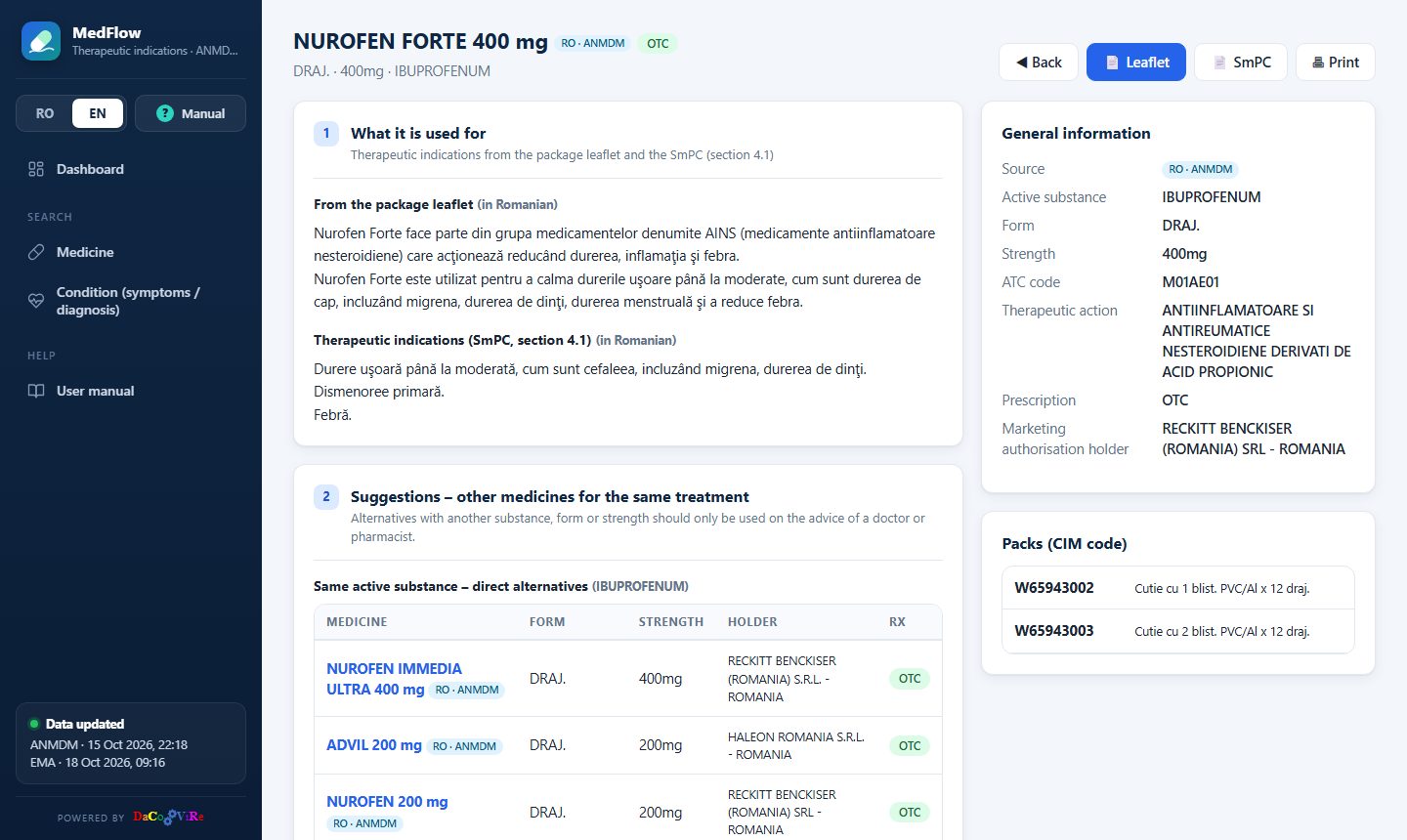Click the MEDICINE column header
The image size is (1407, 840).
tap(357, 622)
